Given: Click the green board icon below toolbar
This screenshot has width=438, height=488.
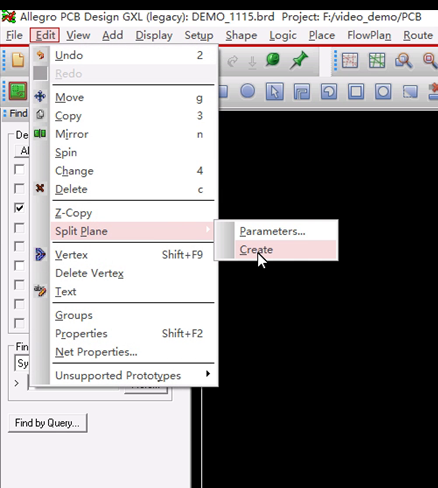Looking at the screenshot, I should click(x=18, y=91).
